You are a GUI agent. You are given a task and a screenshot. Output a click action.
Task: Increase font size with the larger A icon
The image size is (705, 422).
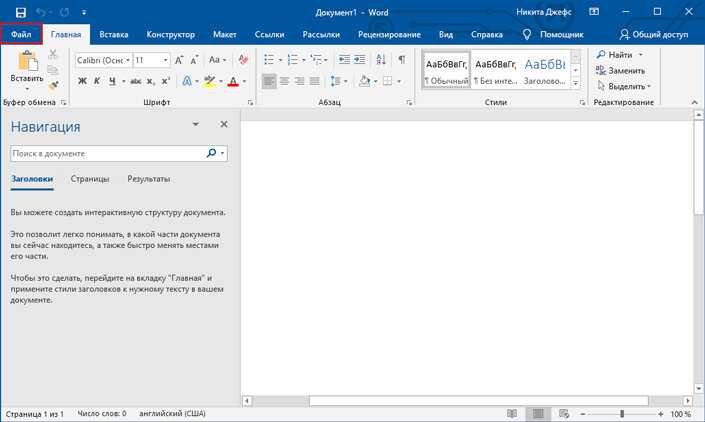178,60
